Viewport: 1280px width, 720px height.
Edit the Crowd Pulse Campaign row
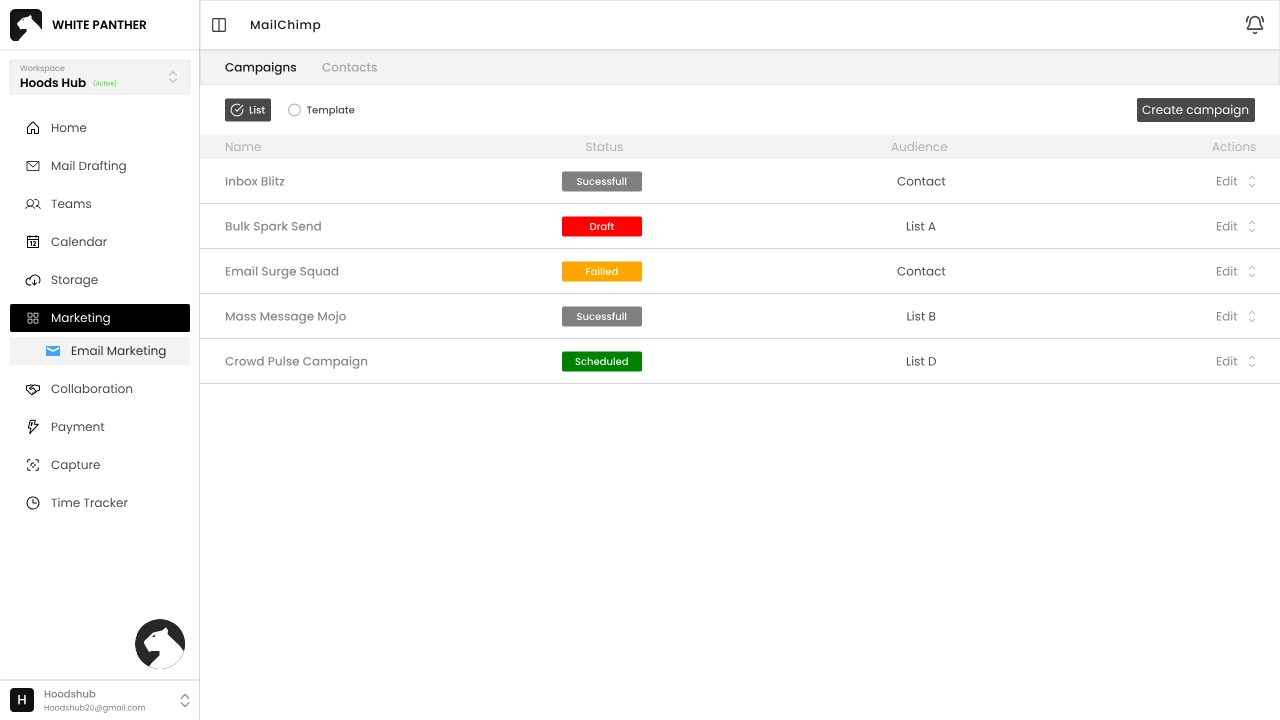coord(1226,362)
